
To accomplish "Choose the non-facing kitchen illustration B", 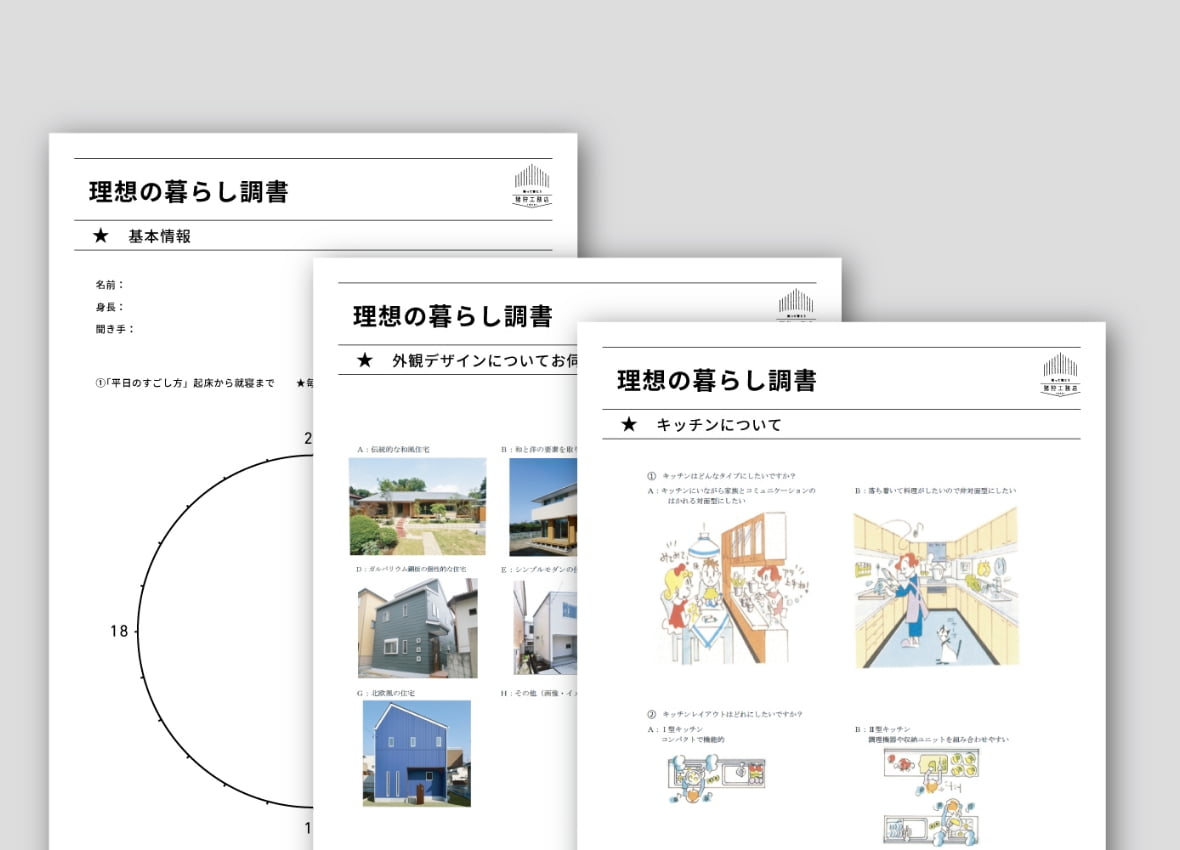I will (x=935, y=590).
